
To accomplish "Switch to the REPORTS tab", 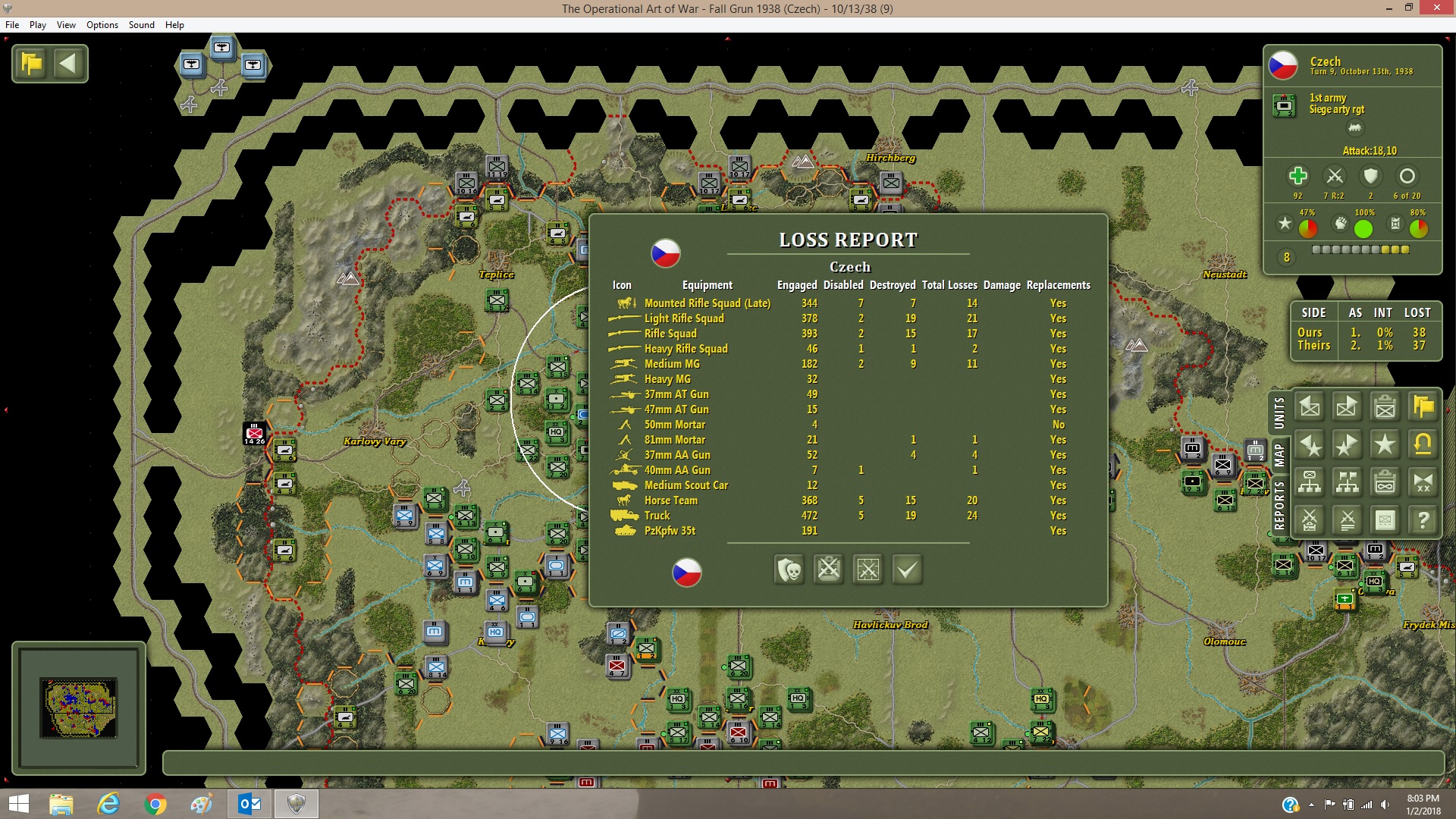I will 1279,505.
